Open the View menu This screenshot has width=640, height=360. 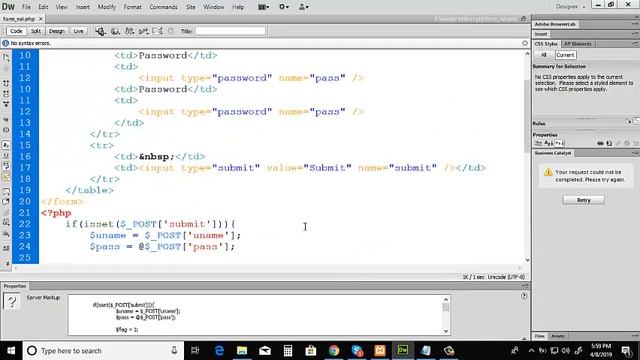tap(61, 7)
